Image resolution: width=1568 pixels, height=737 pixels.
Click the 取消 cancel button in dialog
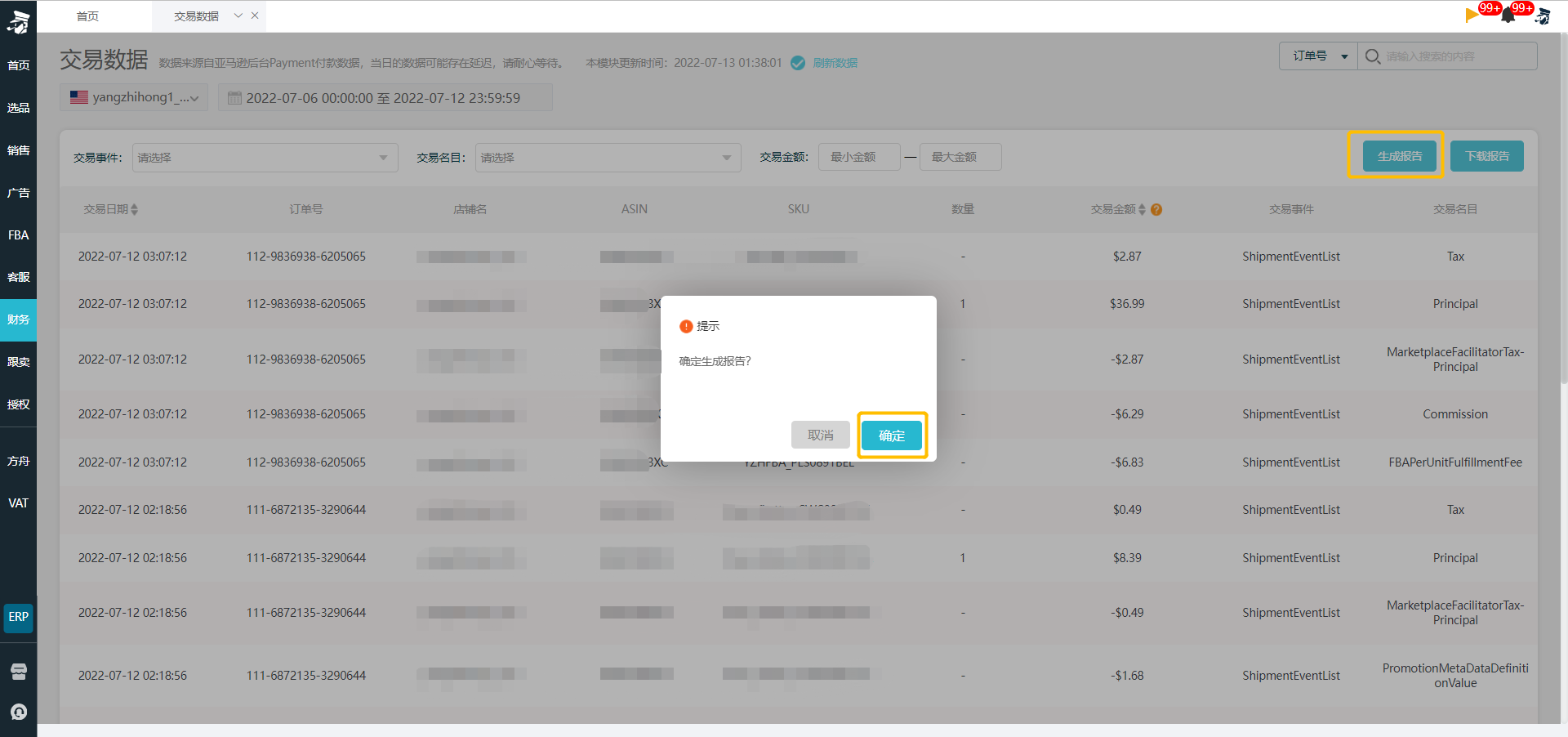tap(820, 435)
